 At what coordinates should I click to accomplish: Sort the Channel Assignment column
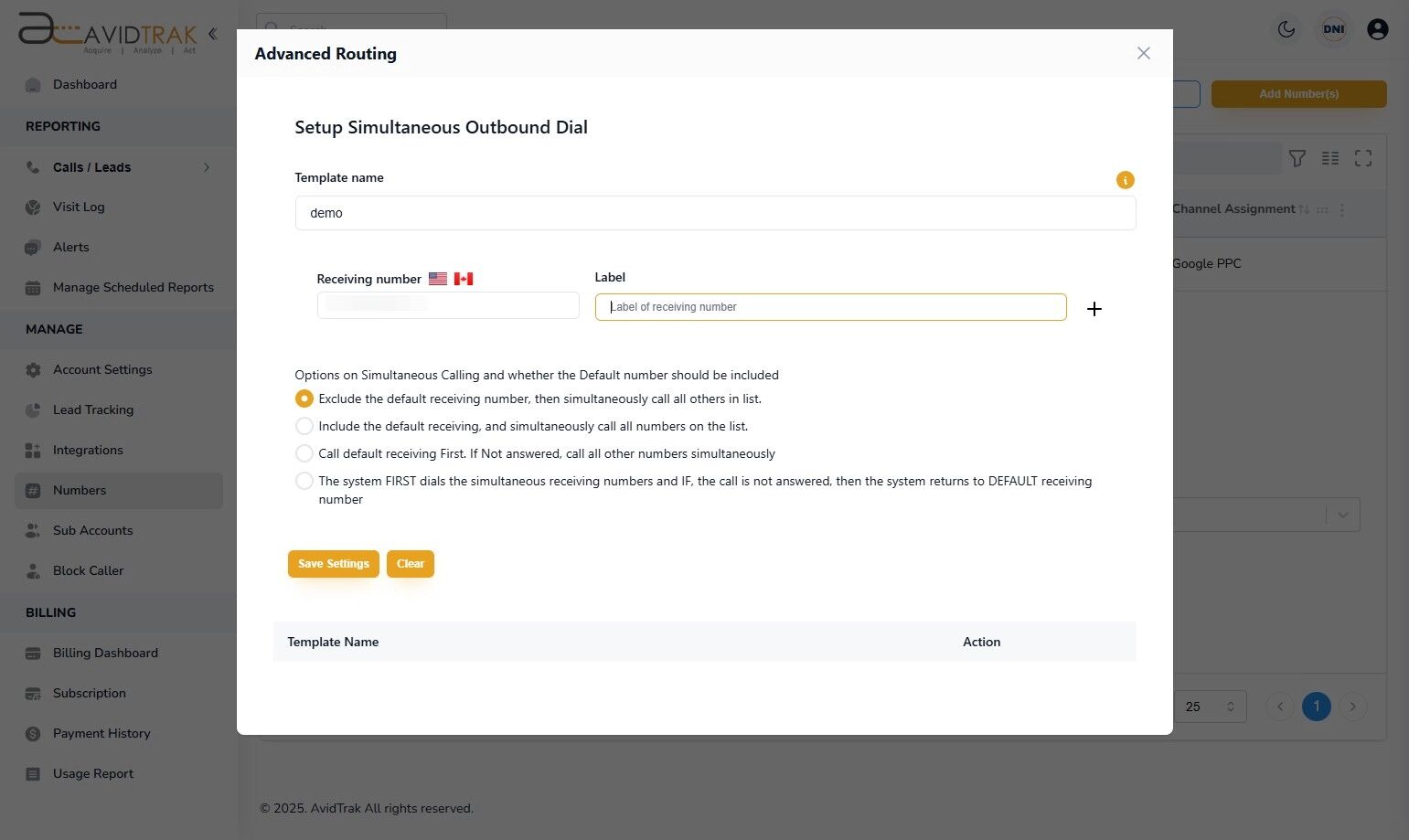[1306, 208]
